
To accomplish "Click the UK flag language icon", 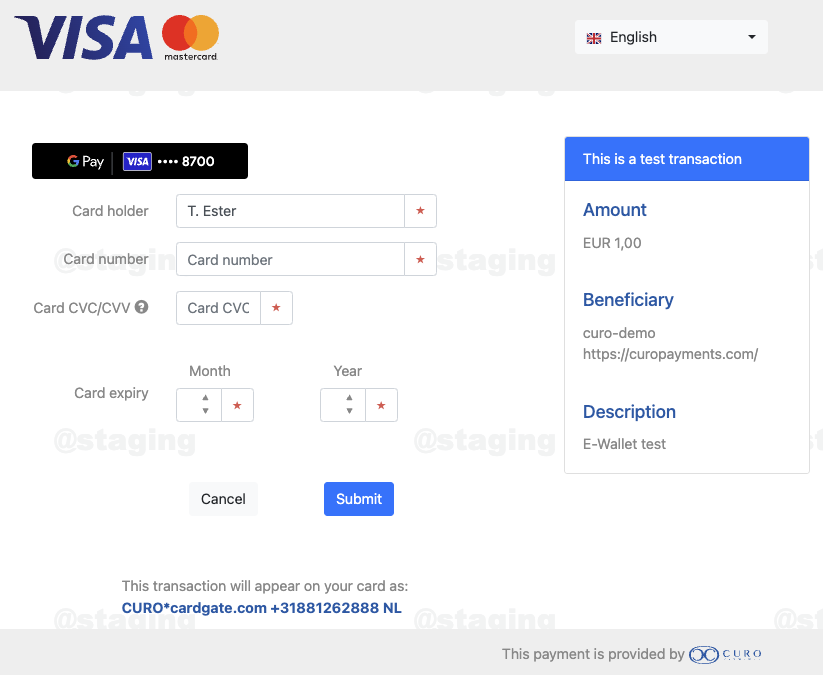I will point(594,38).
